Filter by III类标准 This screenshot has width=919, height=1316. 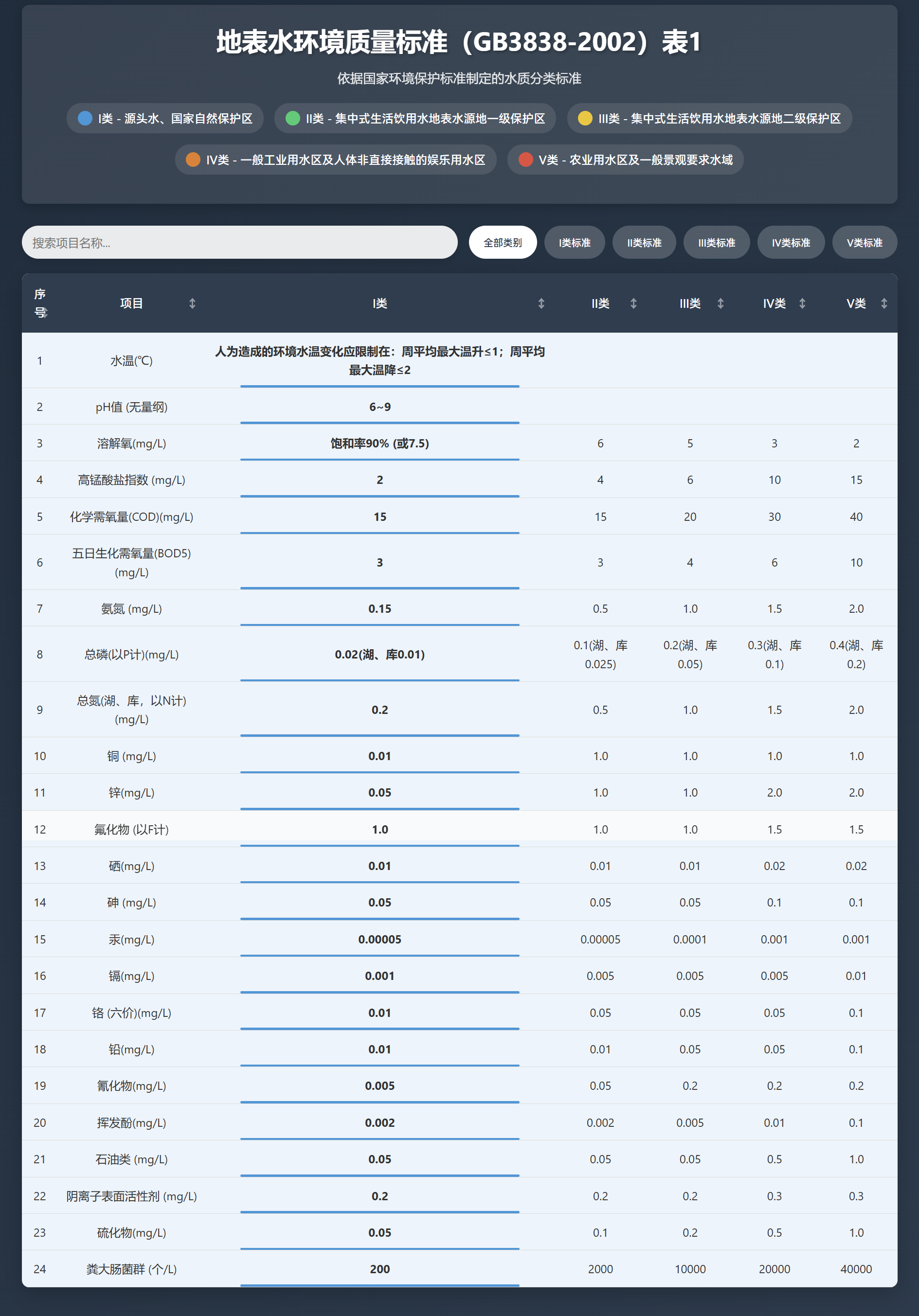coord(717,243)
